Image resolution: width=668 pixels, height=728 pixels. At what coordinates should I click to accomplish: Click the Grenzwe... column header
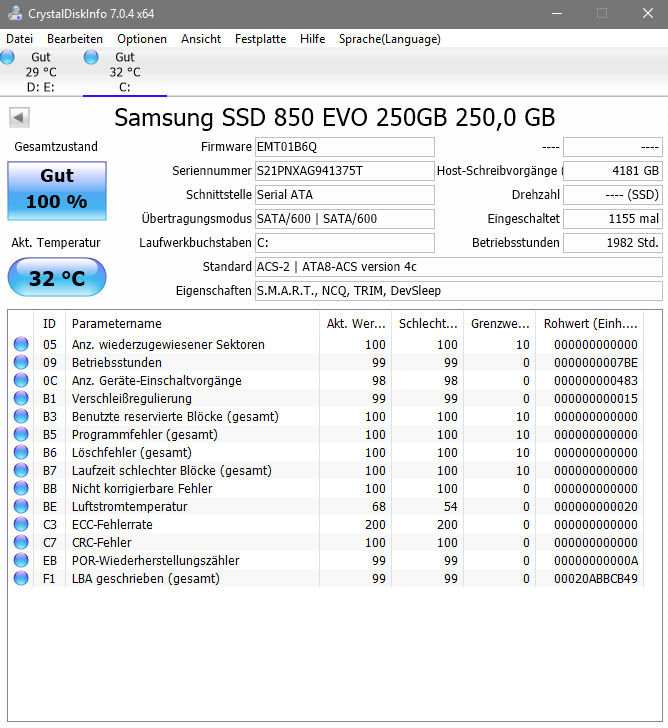click(499, 324)
